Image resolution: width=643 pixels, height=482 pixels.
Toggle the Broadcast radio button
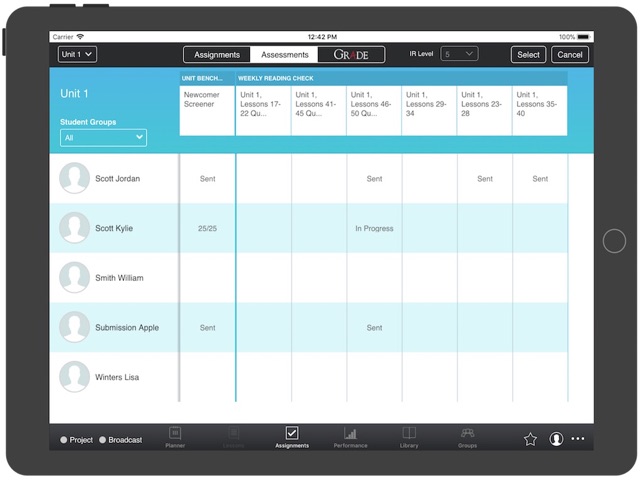[103, 440]
